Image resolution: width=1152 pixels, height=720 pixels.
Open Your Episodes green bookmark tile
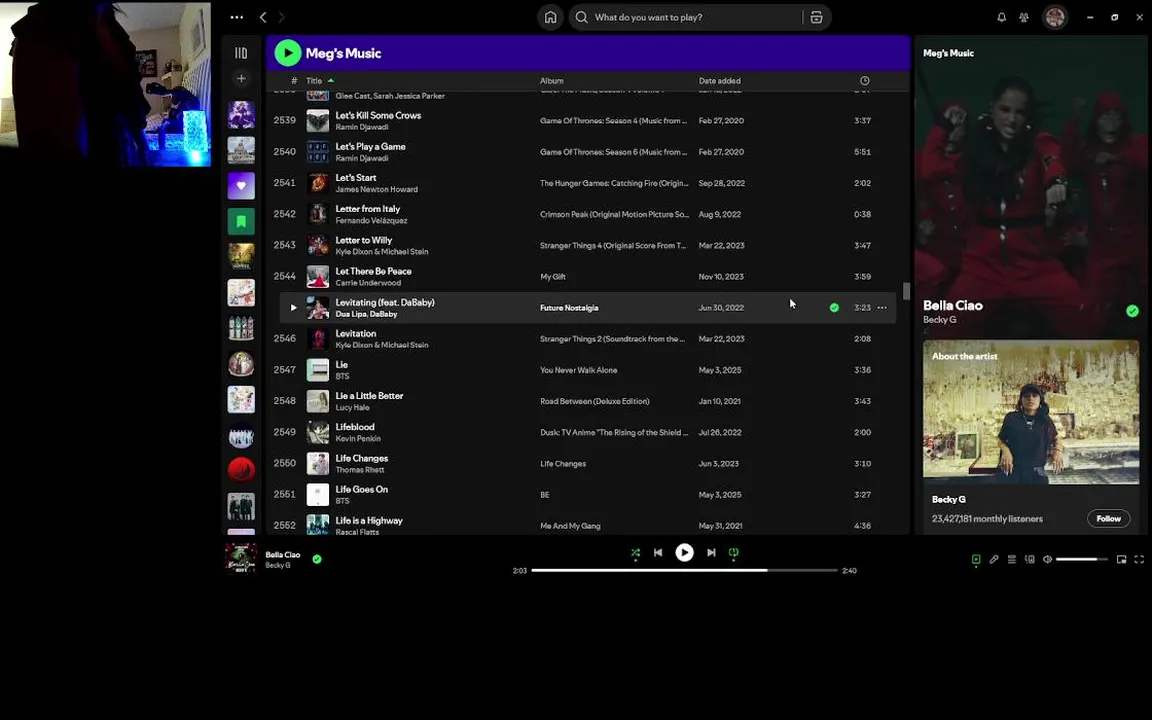coord(241,221)
